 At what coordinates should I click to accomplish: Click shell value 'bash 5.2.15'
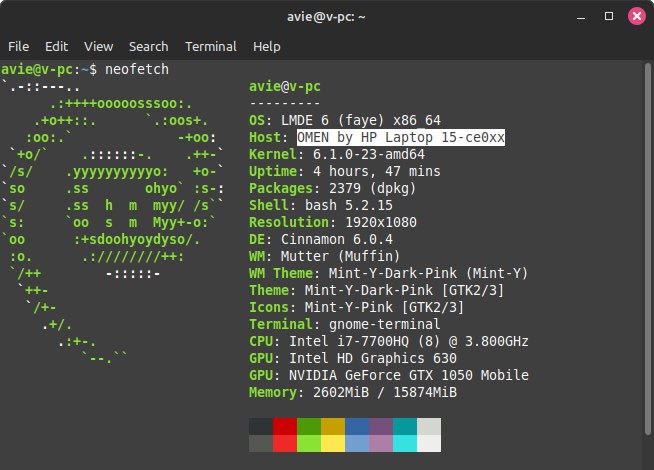click(x=349, y=205)
